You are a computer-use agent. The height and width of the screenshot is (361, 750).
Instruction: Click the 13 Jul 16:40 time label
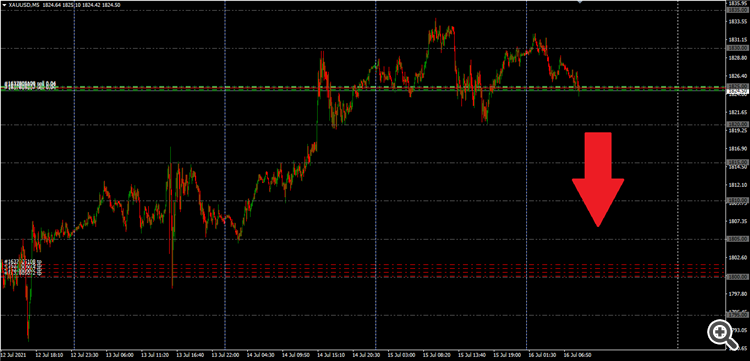[190, 356]
